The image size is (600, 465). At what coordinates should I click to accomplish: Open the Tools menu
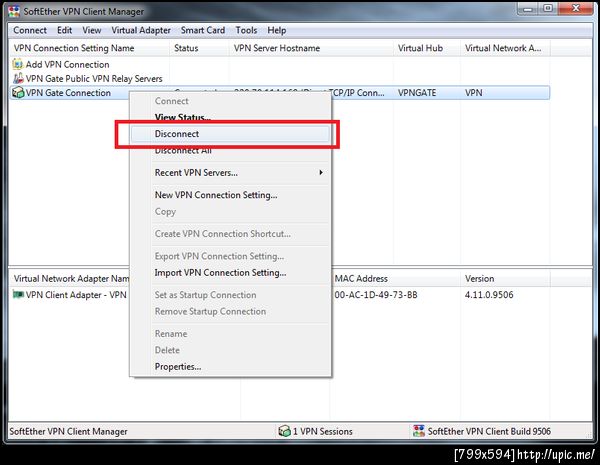tap(246, 30)
